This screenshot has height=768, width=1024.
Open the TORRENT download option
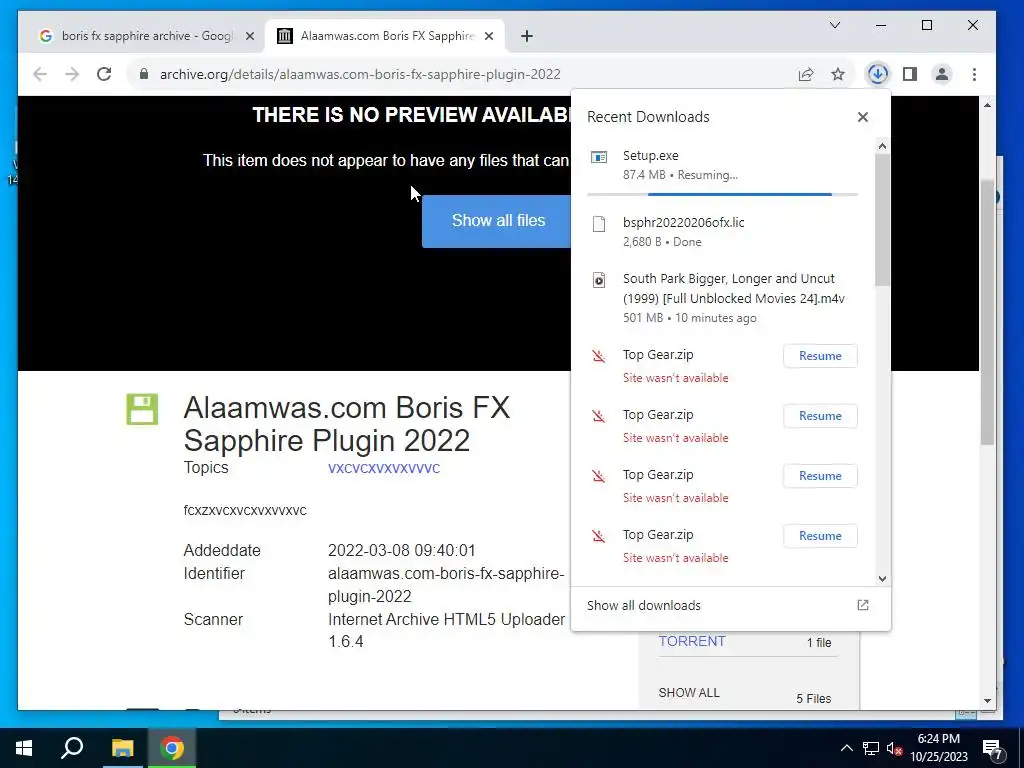click(x=692, y=641)
